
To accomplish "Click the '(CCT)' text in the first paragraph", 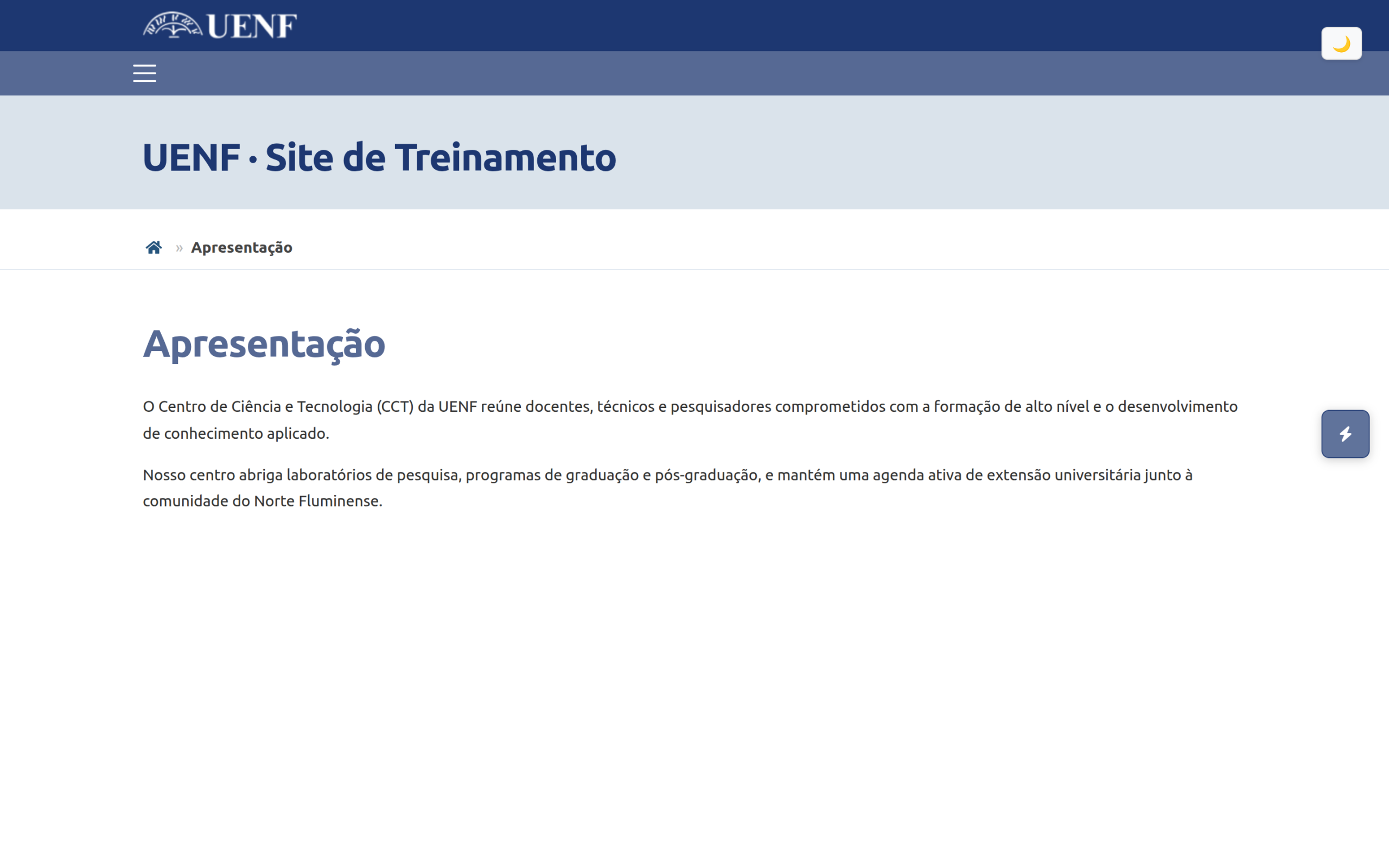I will 395,406.
